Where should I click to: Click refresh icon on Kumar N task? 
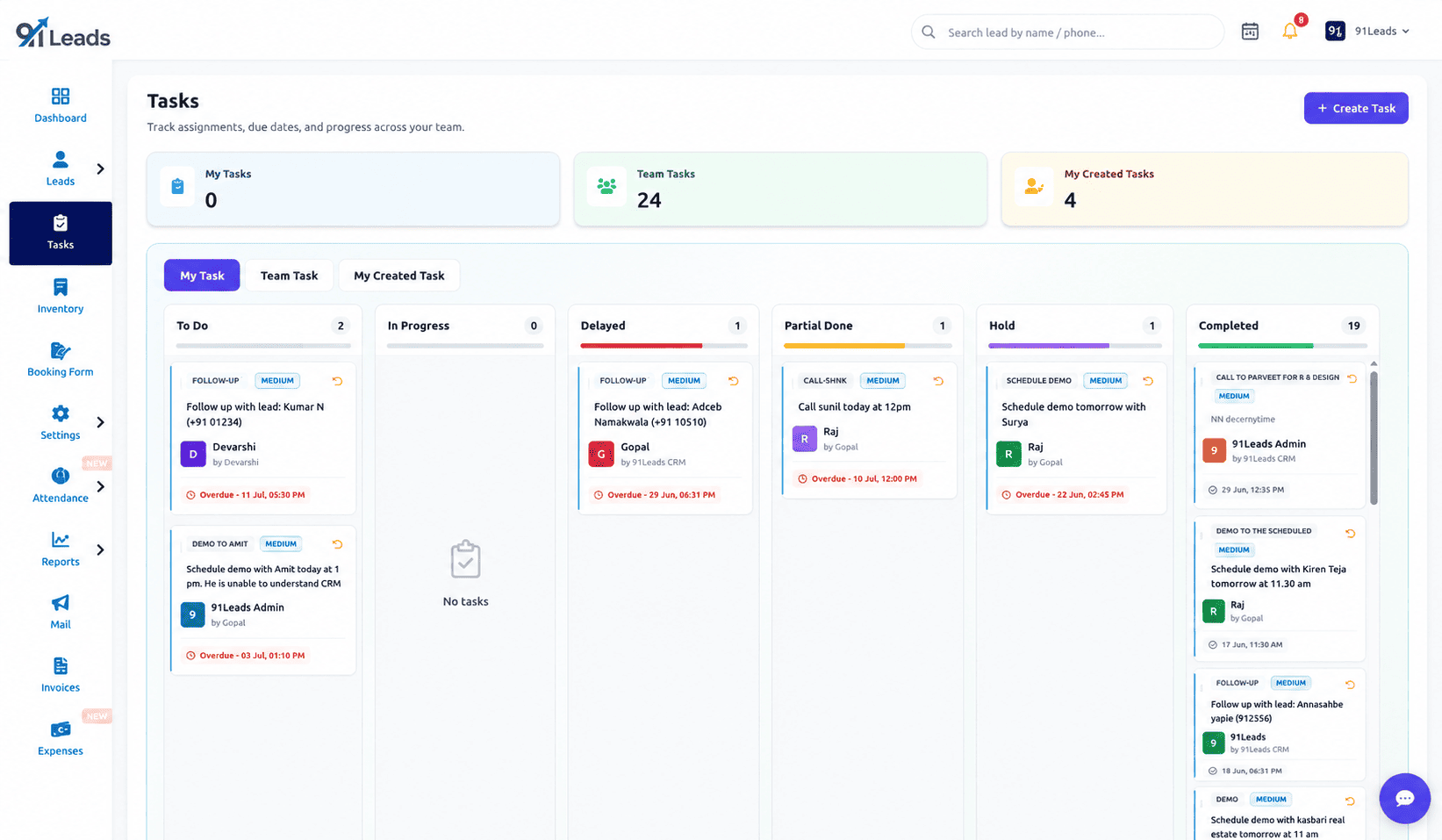pyautogui.click(x=337, y=381)
